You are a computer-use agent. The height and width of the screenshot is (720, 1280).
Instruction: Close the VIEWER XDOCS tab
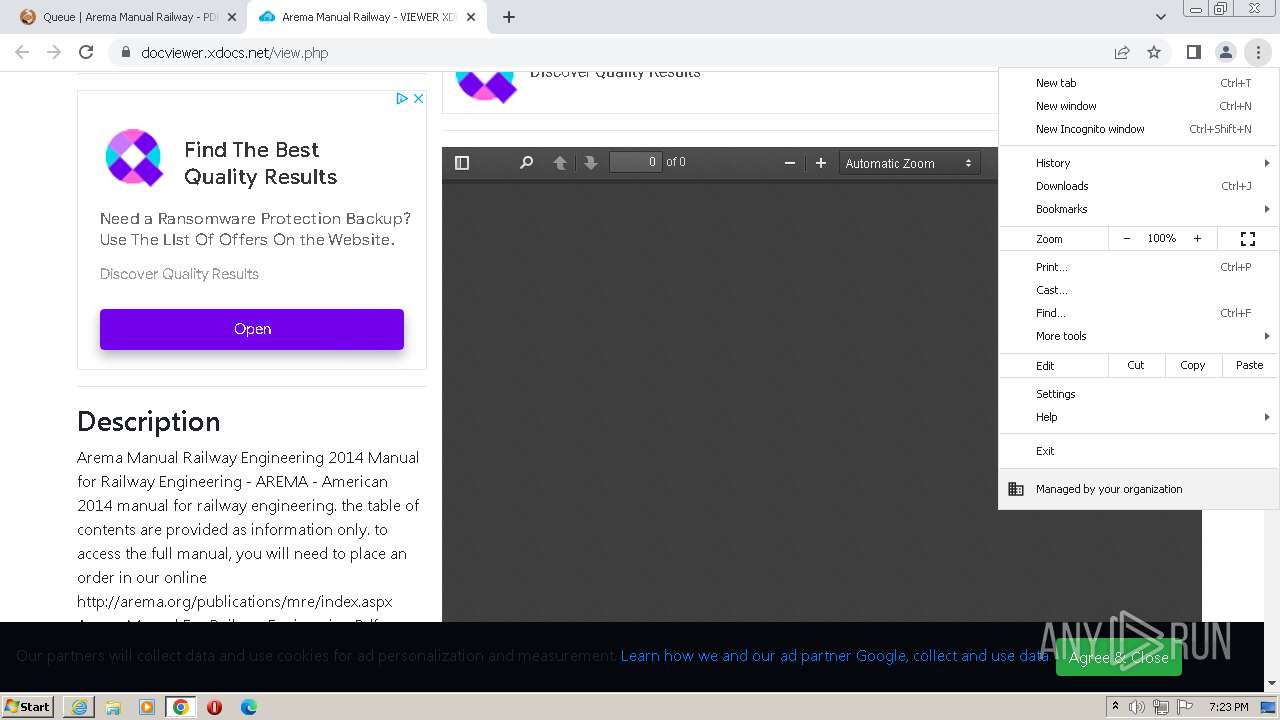[471, 17]
